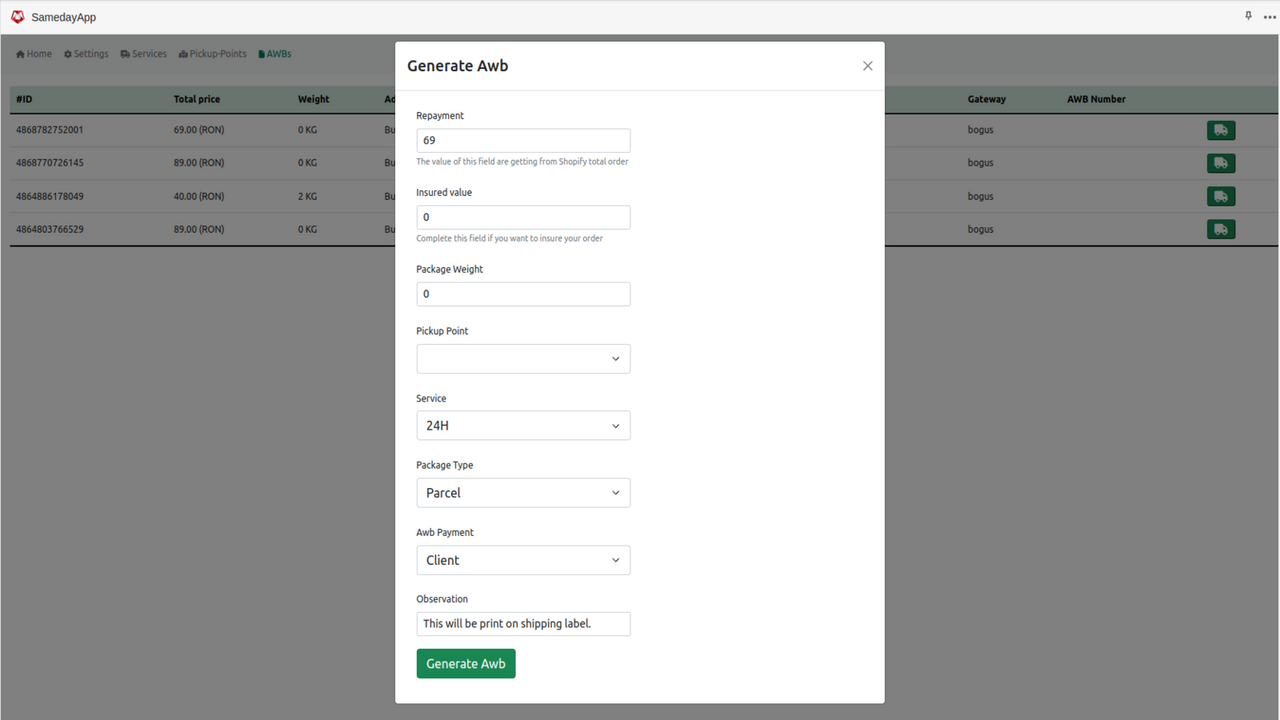The width and height of the screenshot is (1280, 720).
Task: Click the green truck icon for order 4868782752001
Action: point(1220,129)
